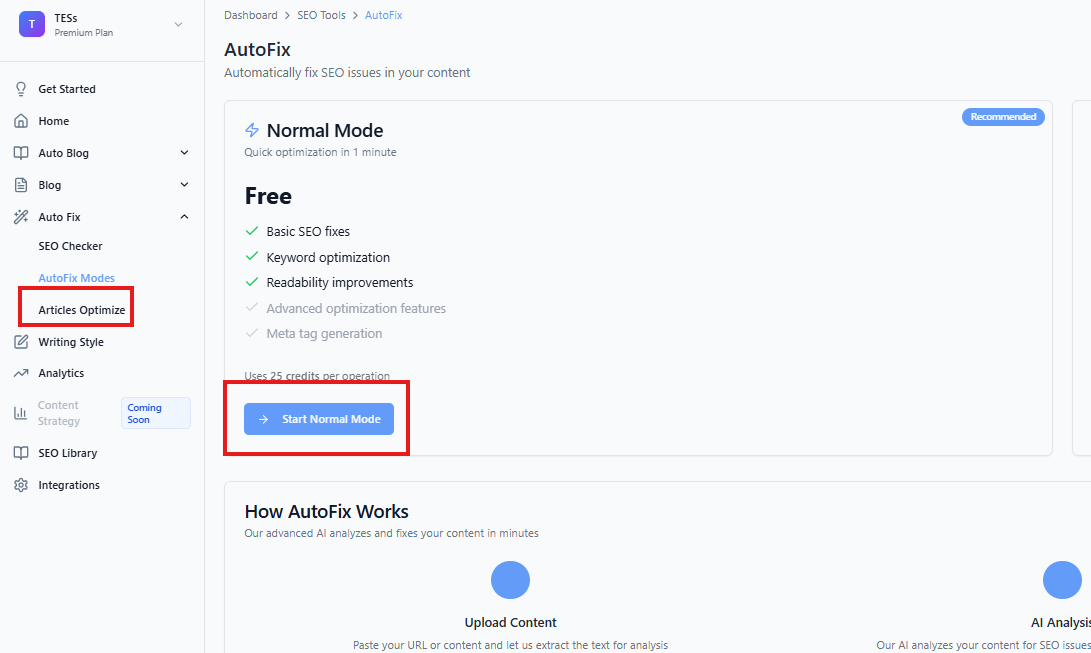Click the Auto Blog book icon
Screen dimensions: 1091x653
tap(21, 153)
